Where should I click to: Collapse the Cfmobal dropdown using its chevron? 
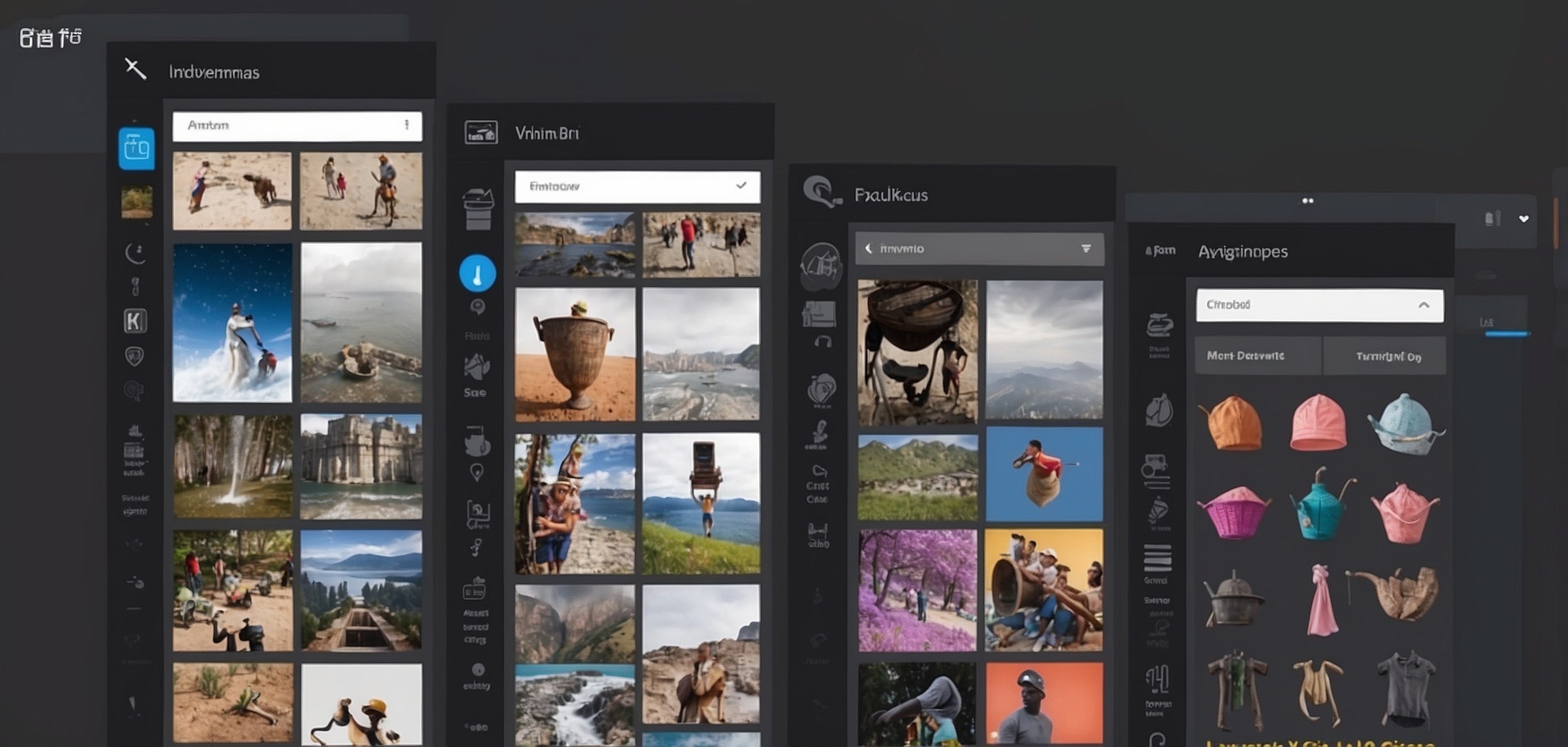(1424, 305)
